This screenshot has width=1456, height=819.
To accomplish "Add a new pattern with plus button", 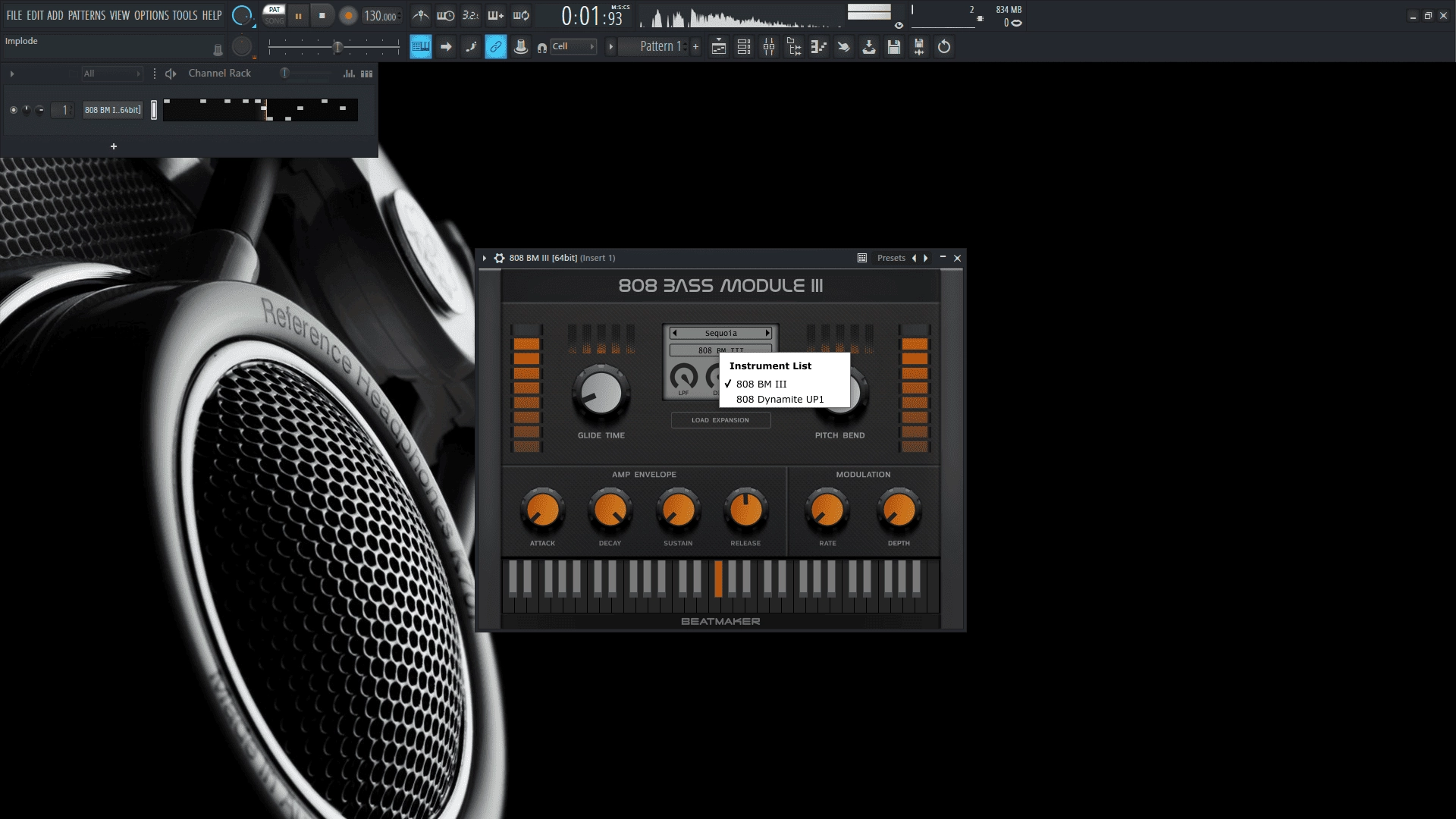I will [x=695, y=47].
